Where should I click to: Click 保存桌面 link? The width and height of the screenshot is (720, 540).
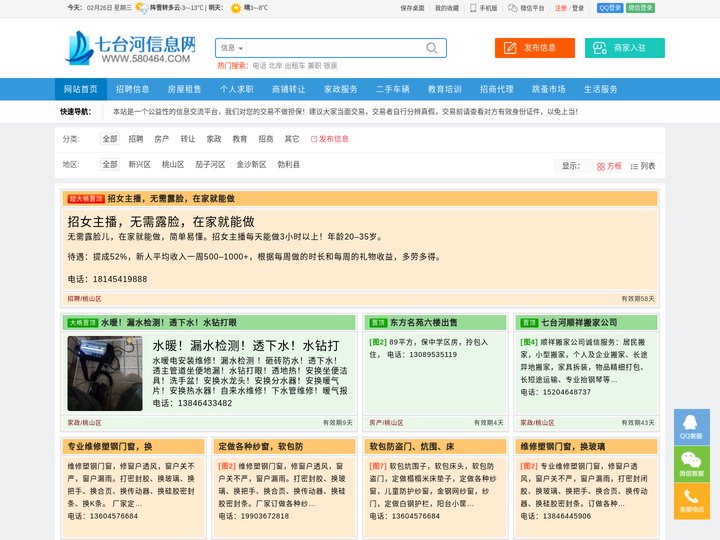[412, 8]
